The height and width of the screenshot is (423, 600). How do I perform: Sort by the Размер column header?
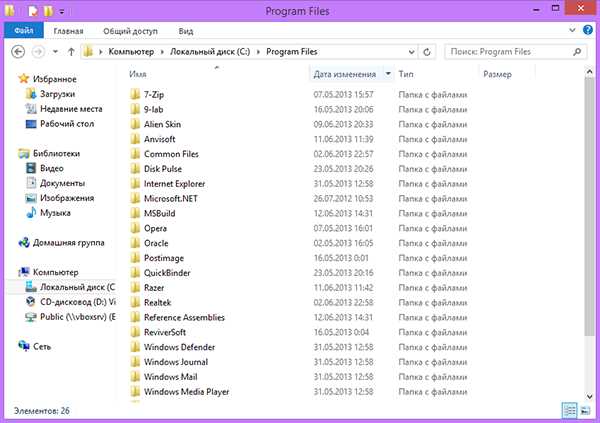tap(497, 74)
